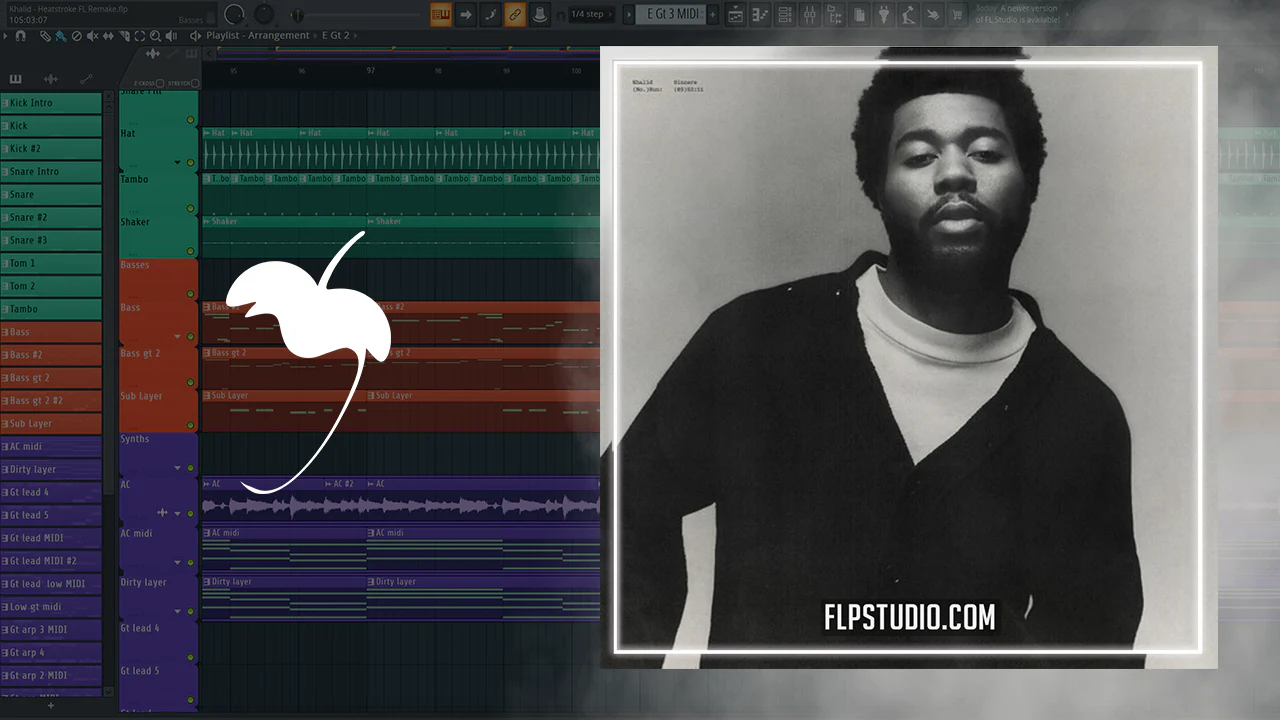1280x720 pixels.
Task: Select the Draw pencil tool in Playlist toolbar
Action: point(45,36)
